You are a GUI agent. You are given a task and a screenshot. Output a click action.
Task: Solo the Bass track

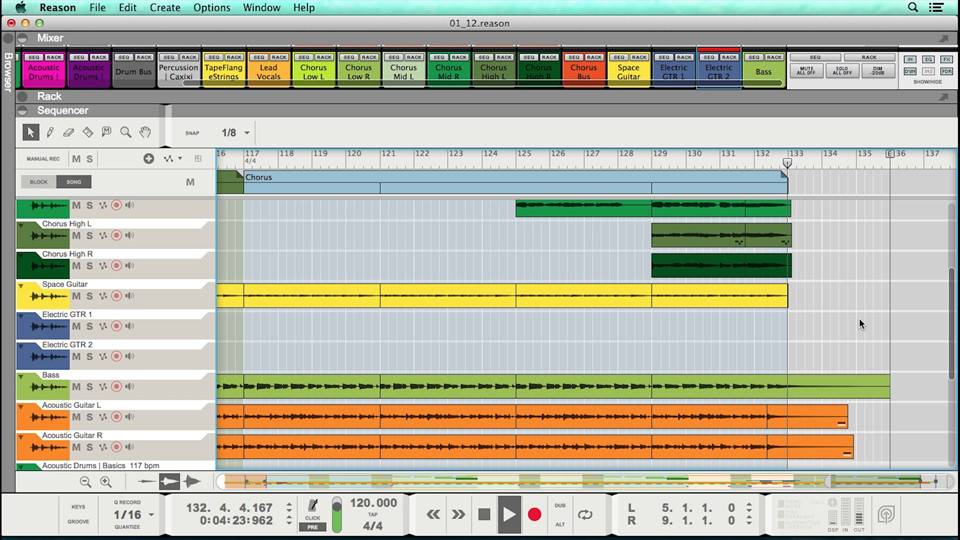point(89,387)
